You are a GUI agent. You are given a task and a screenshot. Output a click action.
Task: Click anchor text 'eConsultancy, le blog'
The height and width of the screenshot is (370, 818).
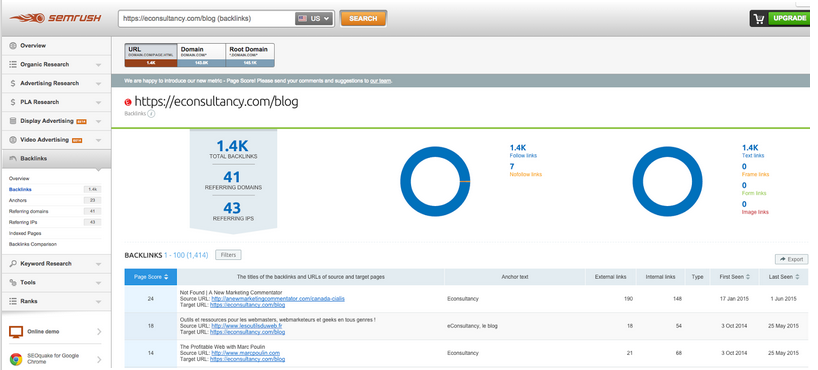(472, 326)
